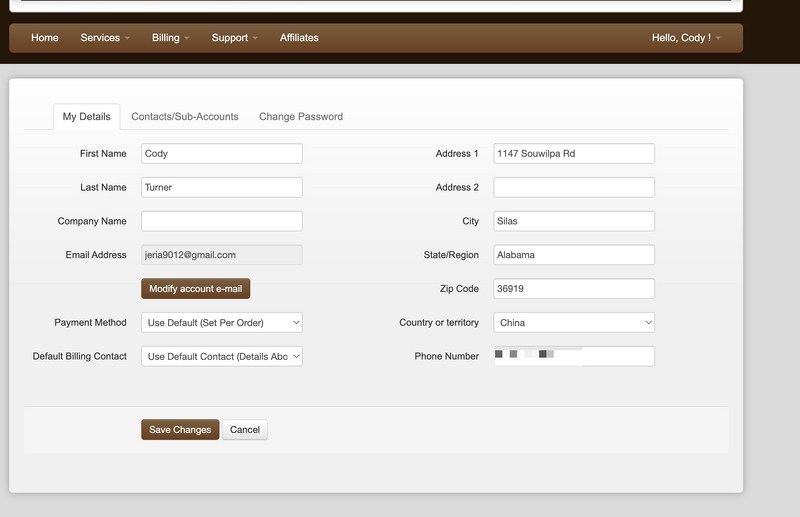The image size is (800, 517).
Task: Go to the Affiliates page
Action: point(299,38)
